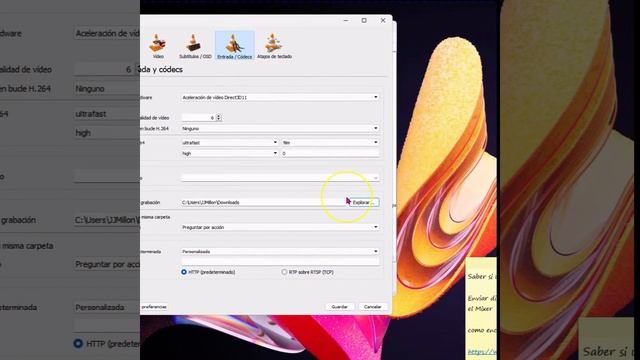Open the Atajos de teclado preferences icon
640x360 pixels.
[274, 46]
